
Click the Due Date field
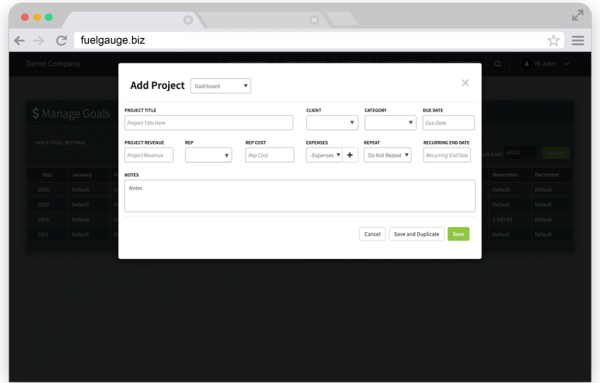pos(448,123)
